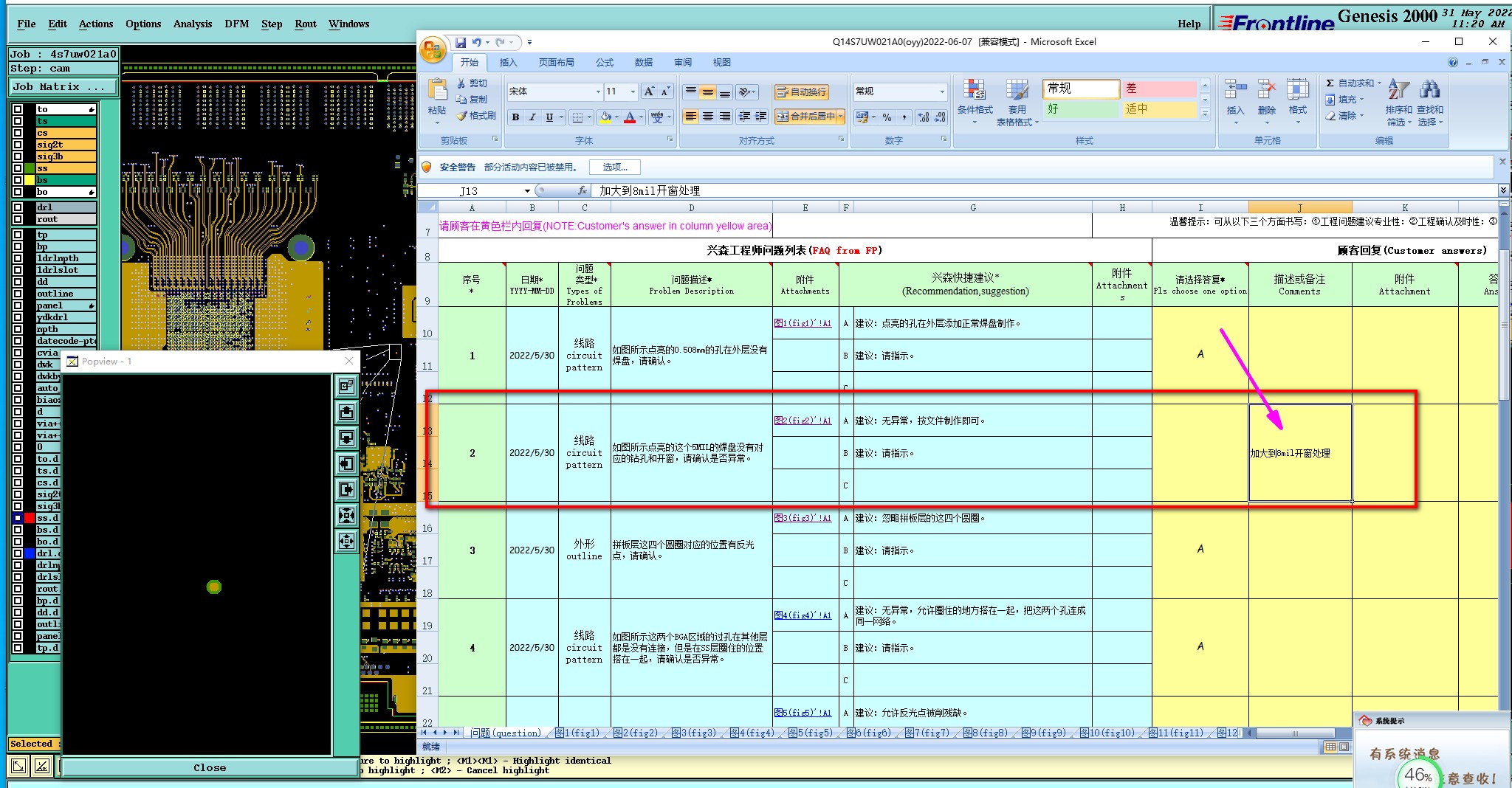This screenshot has height=788, width=1512.
Task: Click the formula bar input field
Action: [1045, 190]
